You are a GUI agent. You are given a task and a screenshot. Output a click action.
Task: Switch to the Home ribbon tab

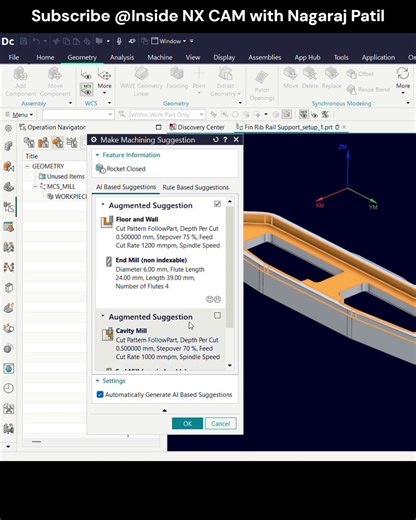pos(45,57)
